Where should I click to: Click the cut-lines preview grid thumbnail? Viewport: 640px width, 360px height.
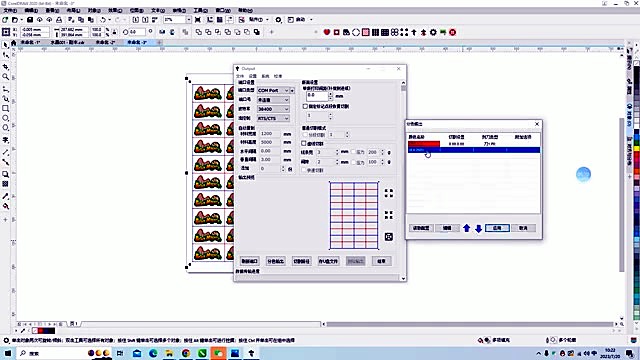[354, 216]
